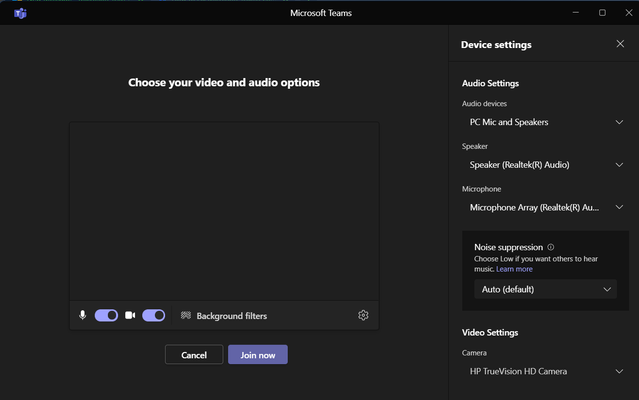Screen dimensions: 639x400
Task: Open device settings with the gear icon
Action: click(363, 315)
